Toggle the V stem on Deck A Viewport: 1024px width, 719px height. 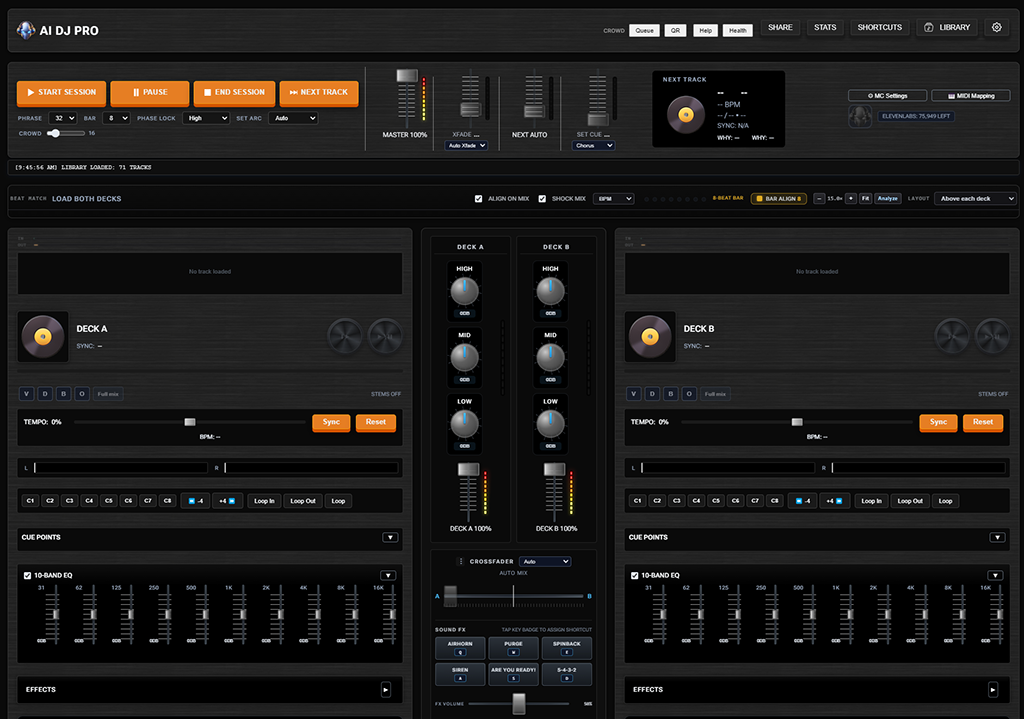coord(26,394)
